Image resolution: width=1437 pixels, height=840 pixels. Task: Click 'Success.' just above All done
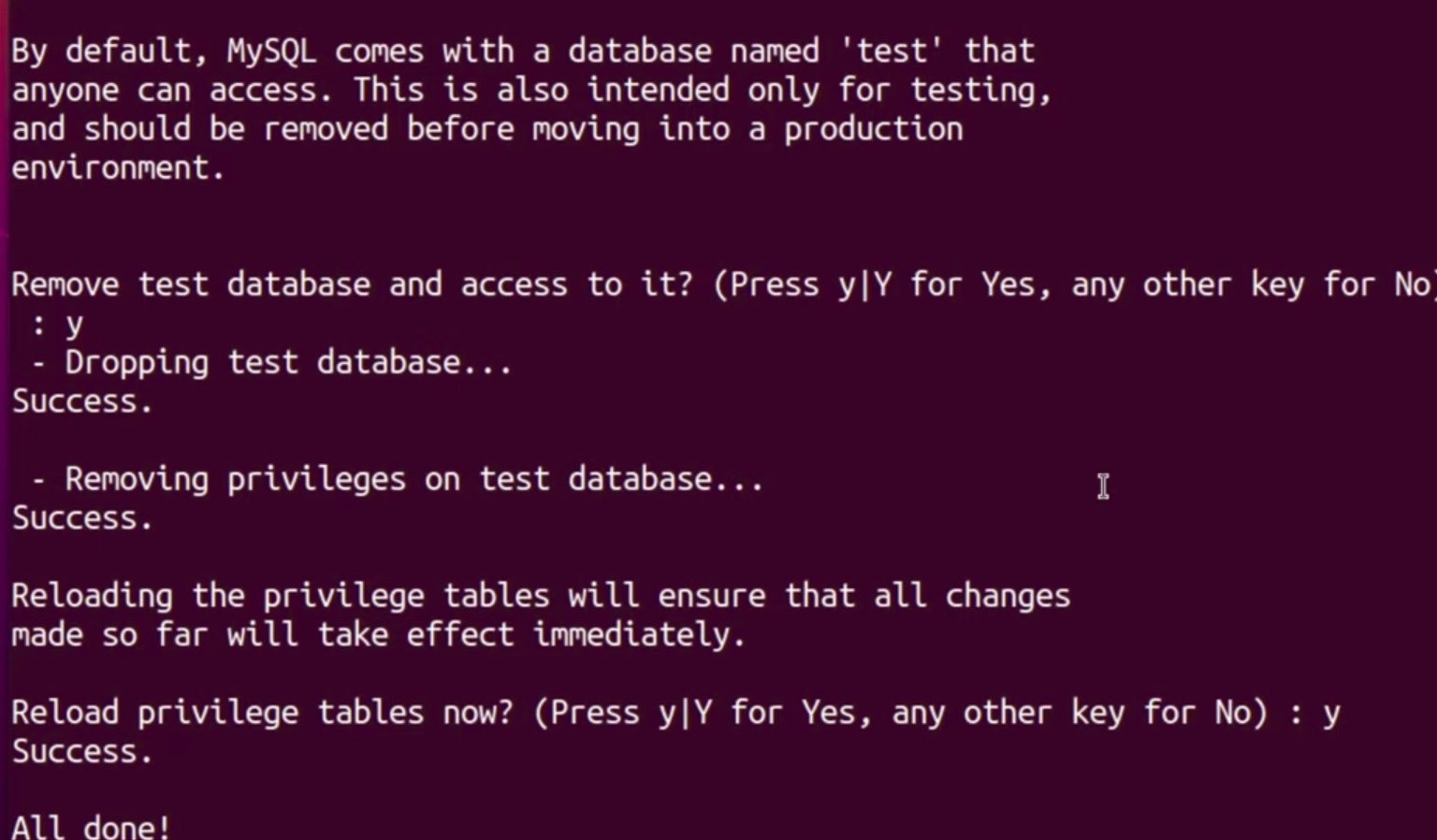[x=82, y=752]
